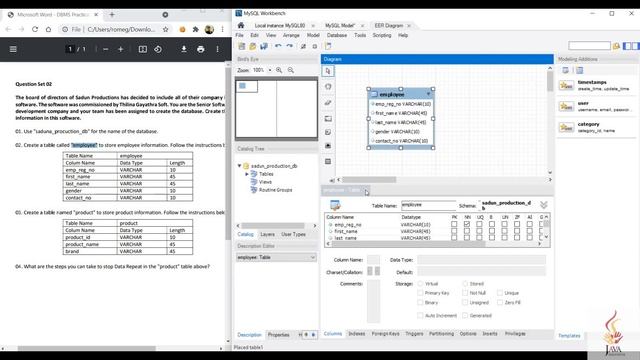Uncheck NN for the emp_reg_no column

[x=467, y=224]
